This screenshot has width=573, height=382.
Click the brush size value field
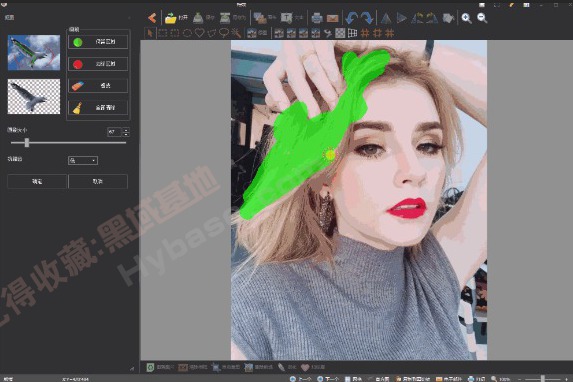[114, 132]
